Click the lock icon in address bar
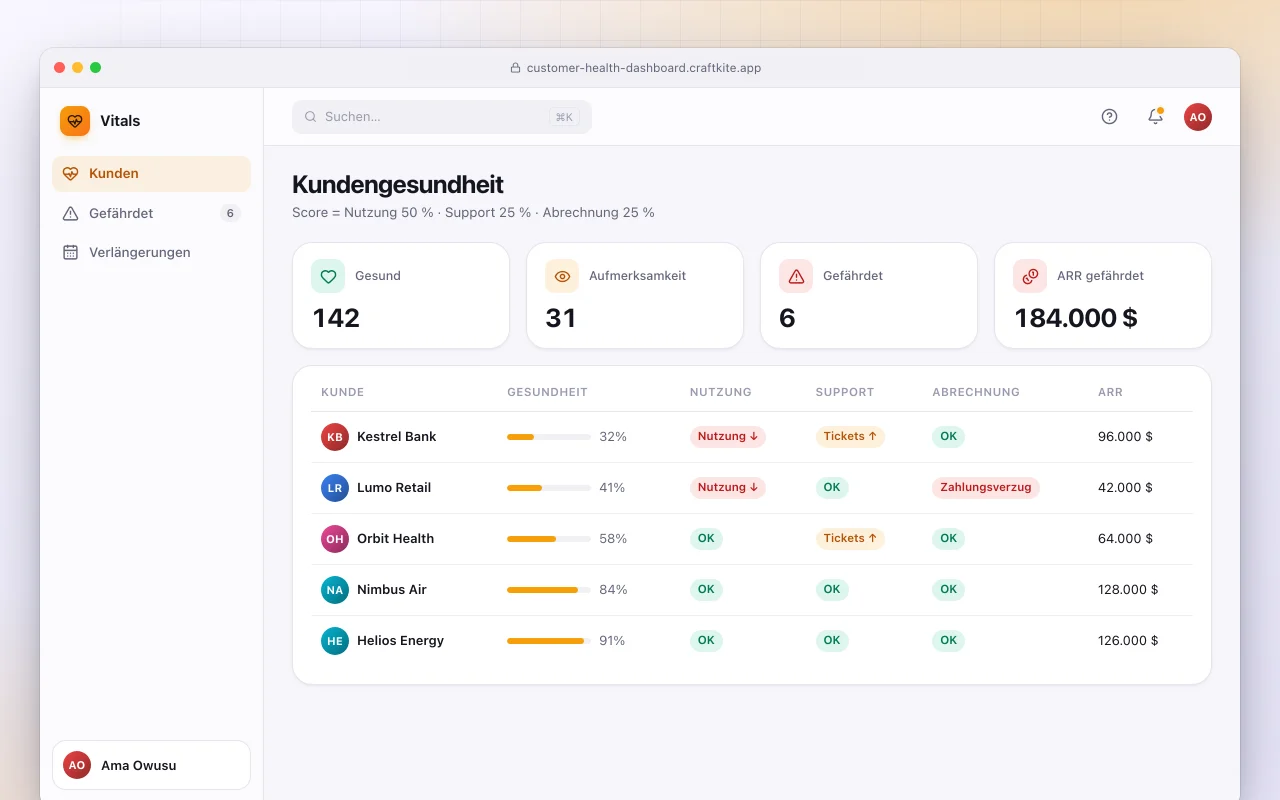 coord(516,68)
